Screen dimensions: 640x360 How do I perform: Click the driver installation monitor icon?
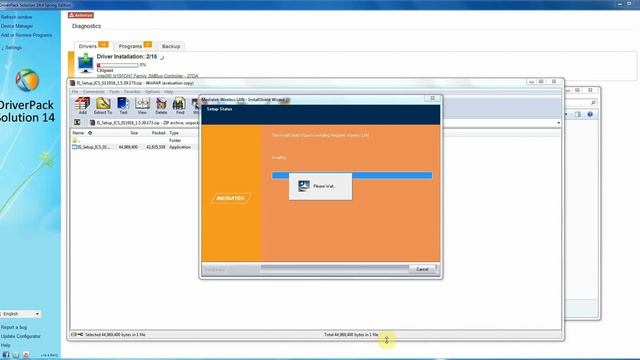coord(85,64)
